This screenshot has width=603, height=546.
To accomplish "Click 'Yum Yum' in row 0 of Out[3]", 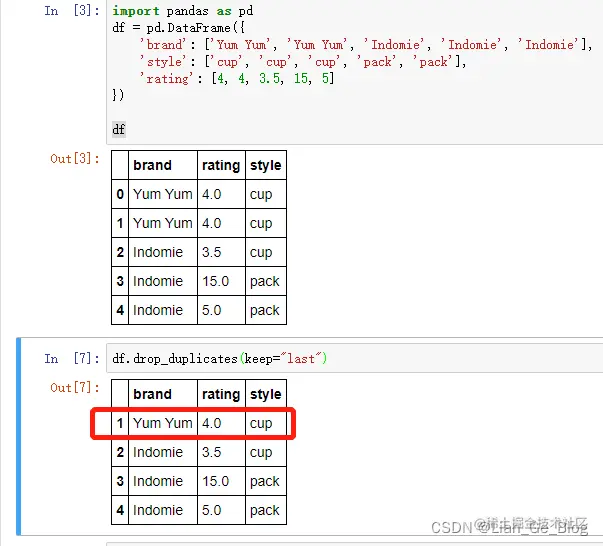I will [x=163, y=194].
